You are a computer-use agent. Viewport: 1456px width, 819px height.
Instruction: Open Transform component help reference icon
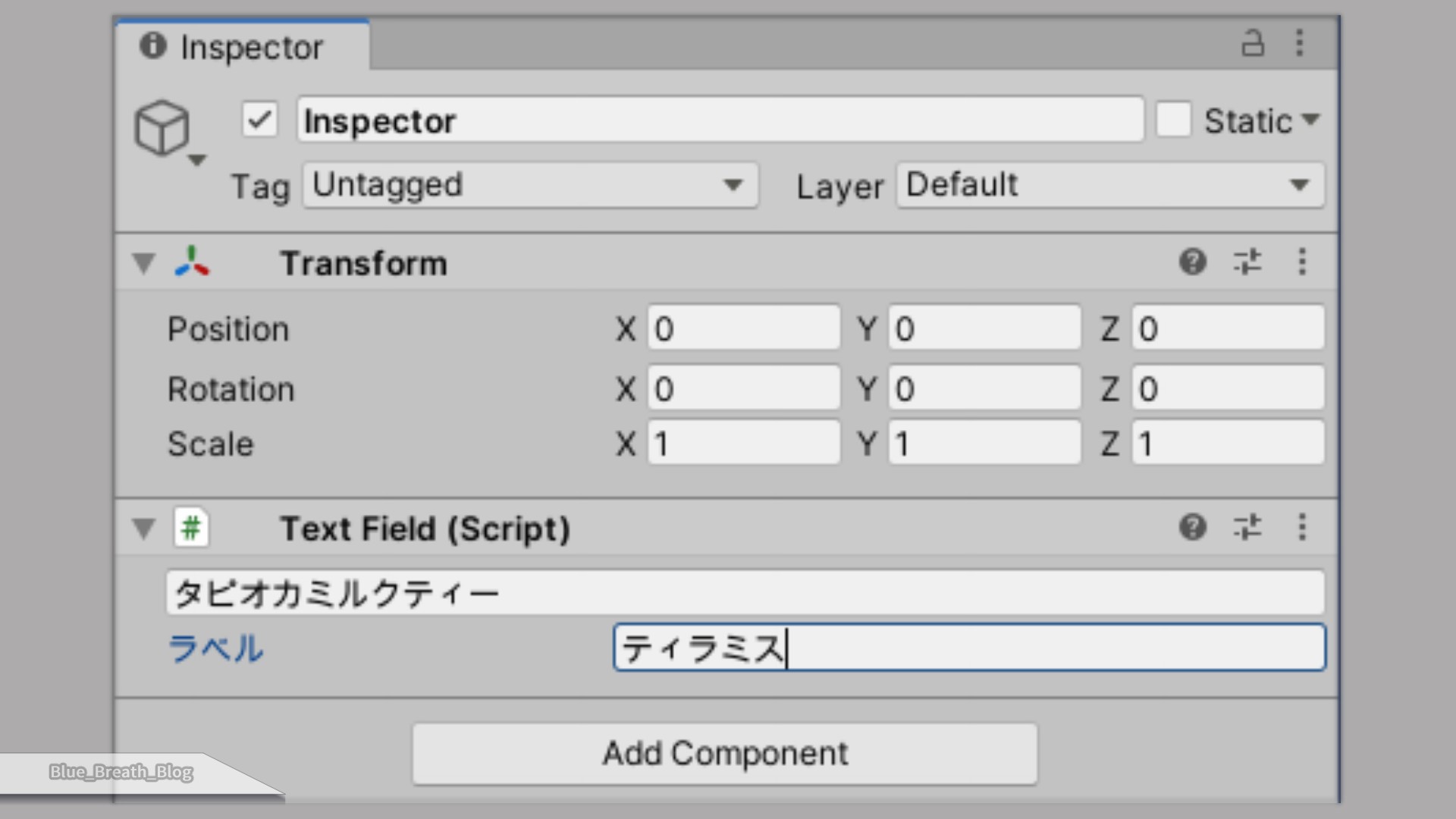pos(1193,262)
